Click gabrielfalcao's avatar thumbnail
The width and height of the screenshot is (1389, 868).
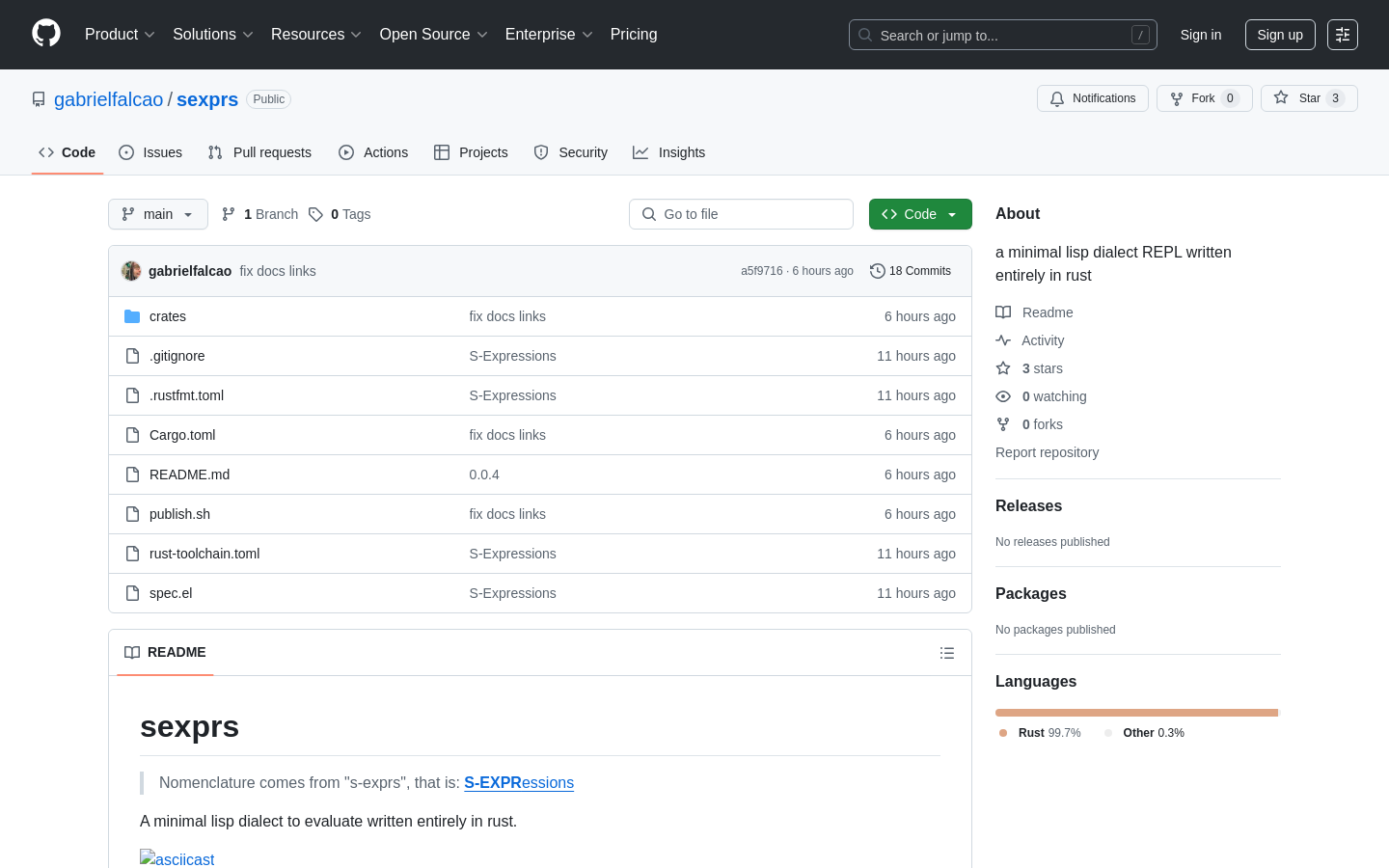(x=131, y=271)
